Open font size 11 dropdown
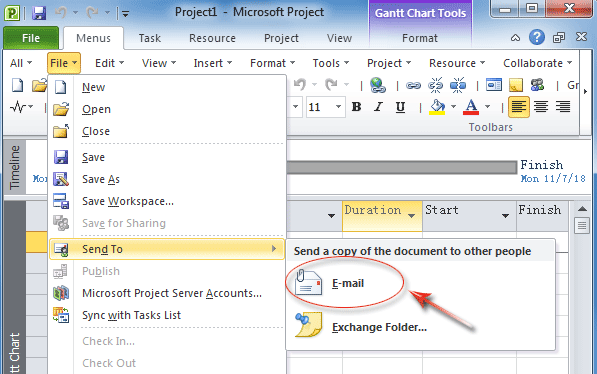The width and height of the screenshot is (597, 374). [x=338, y=107]
